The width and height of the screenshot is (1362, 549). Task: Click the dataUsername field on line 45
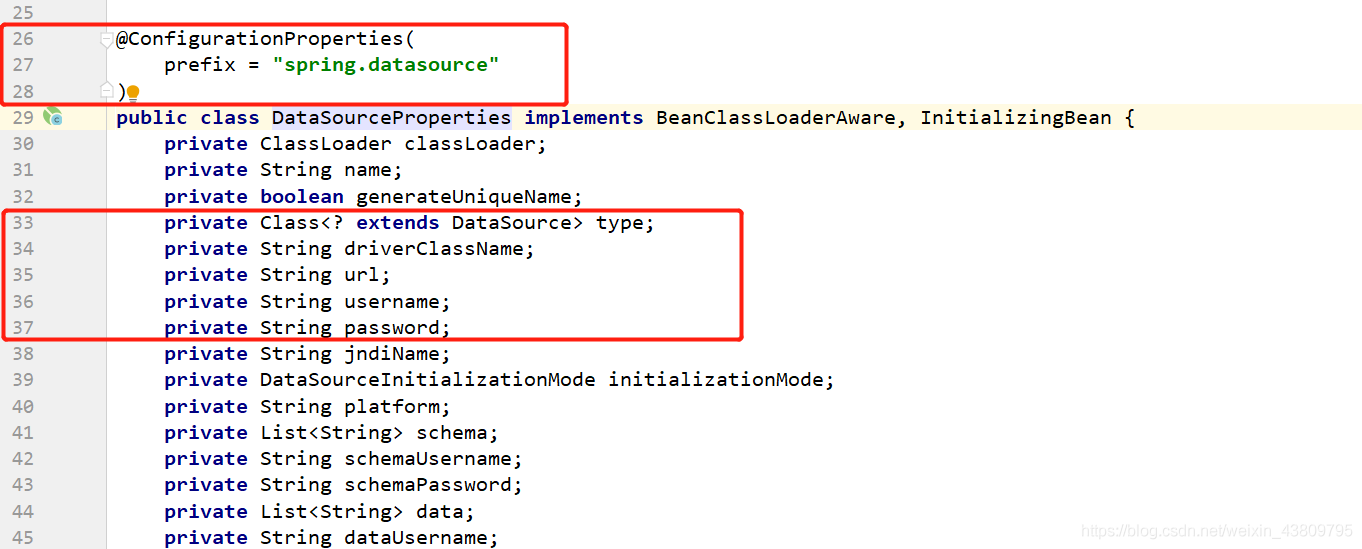[416, 538]
